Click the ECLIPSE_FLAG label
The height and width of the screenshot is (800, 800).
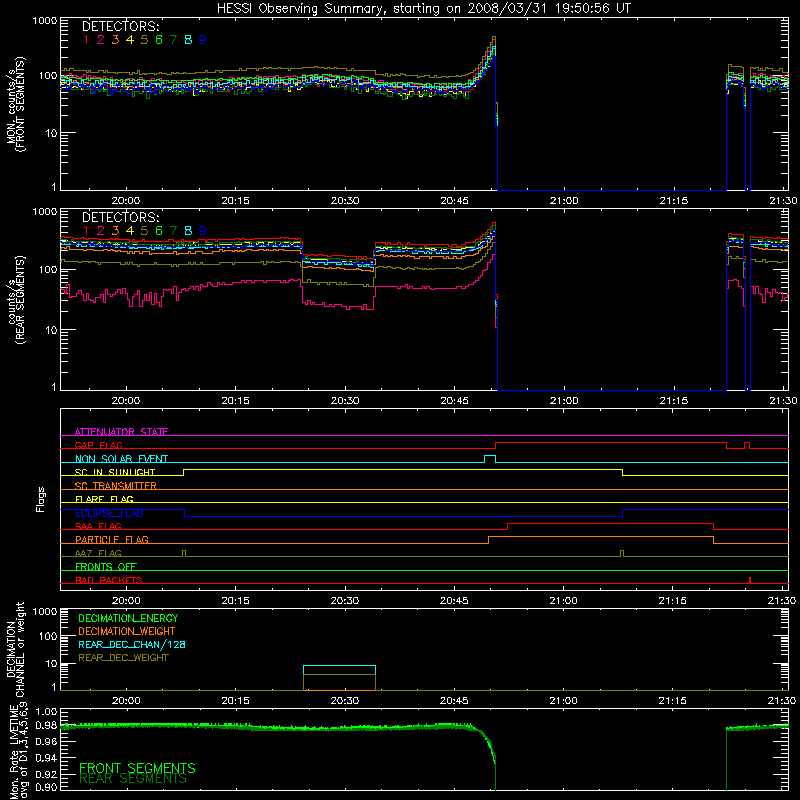109,513
